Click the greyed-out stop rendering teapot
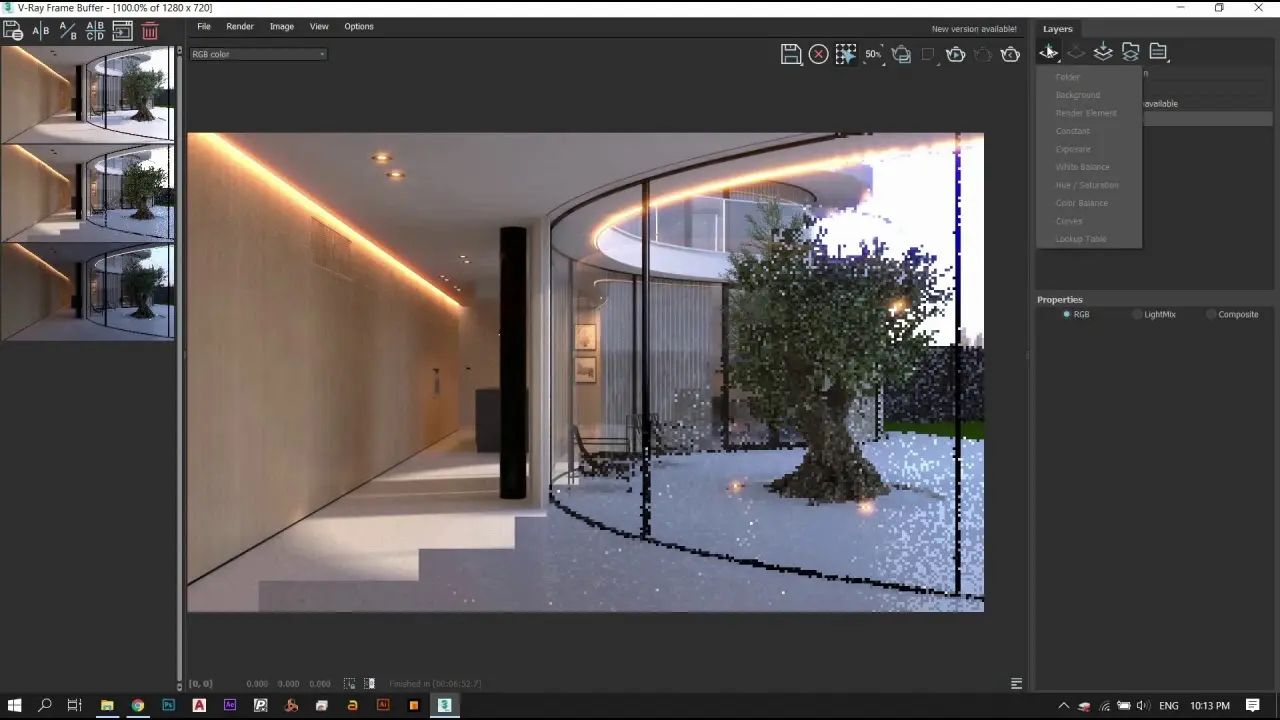1280x720 pixels. (x=983, y=54)
